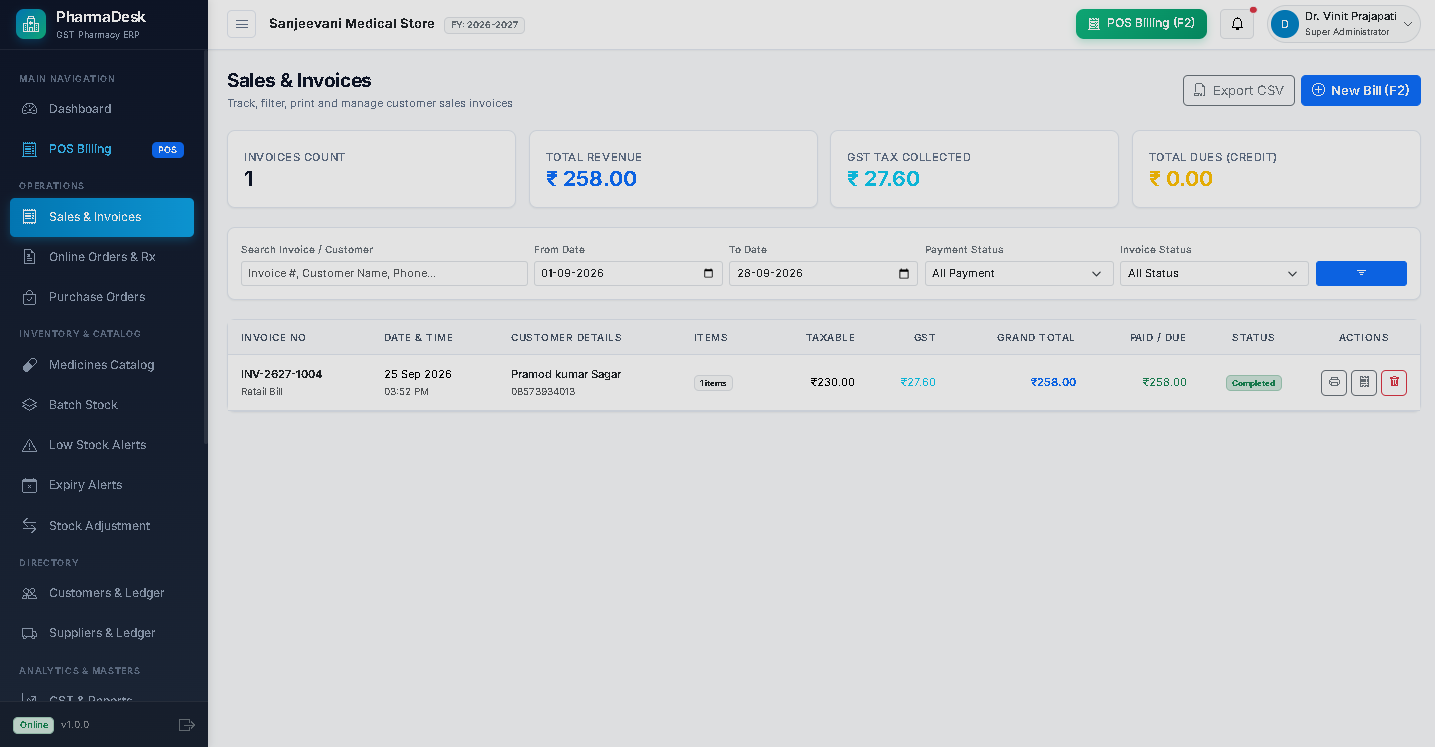Viewport: 1435px width, 747px height.
Task: Collapse sidebar with the hamburger menu icon
Action: tap(241, 24)
